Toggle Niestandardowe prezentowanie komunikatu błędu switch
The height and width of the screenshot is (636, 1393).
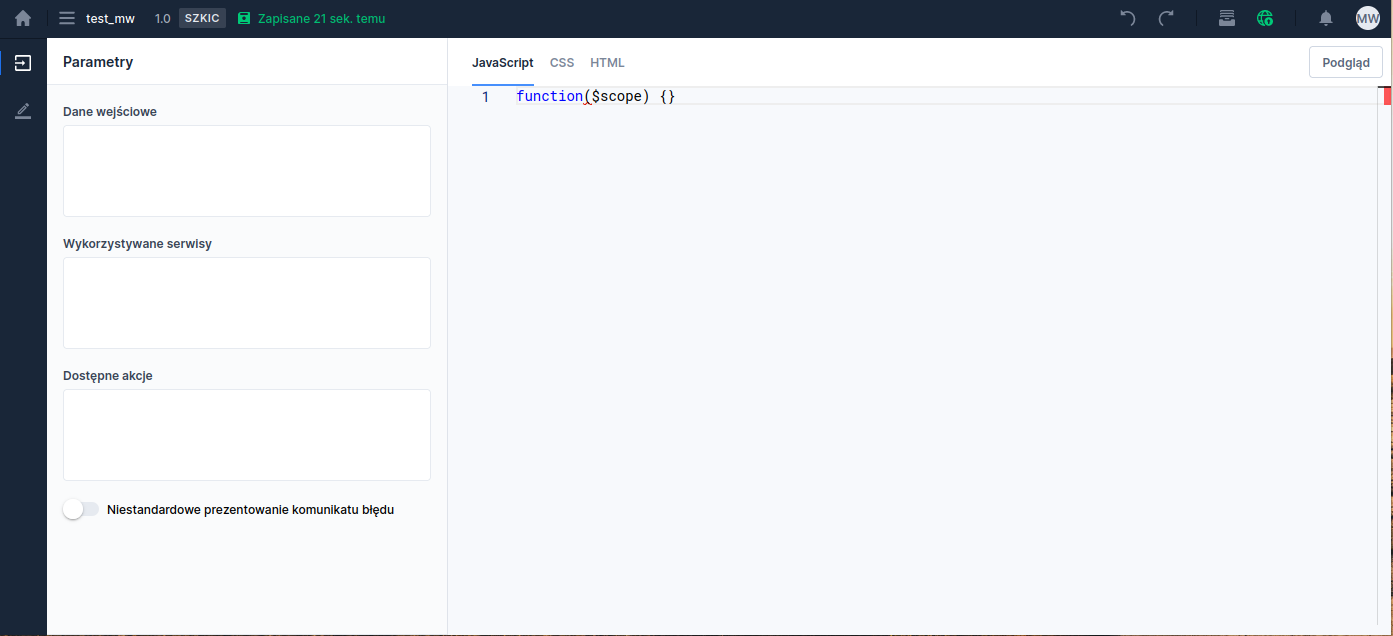(81, 509)
